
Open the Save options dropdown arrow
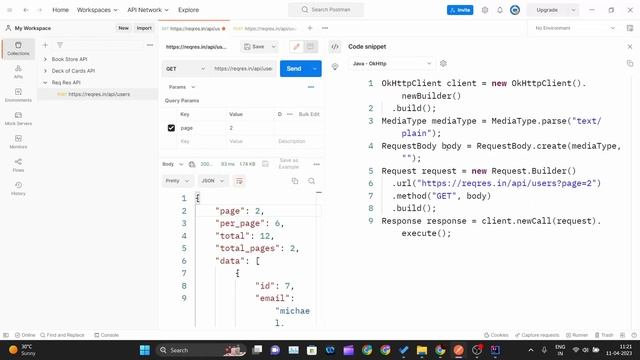tap(273, 47)
